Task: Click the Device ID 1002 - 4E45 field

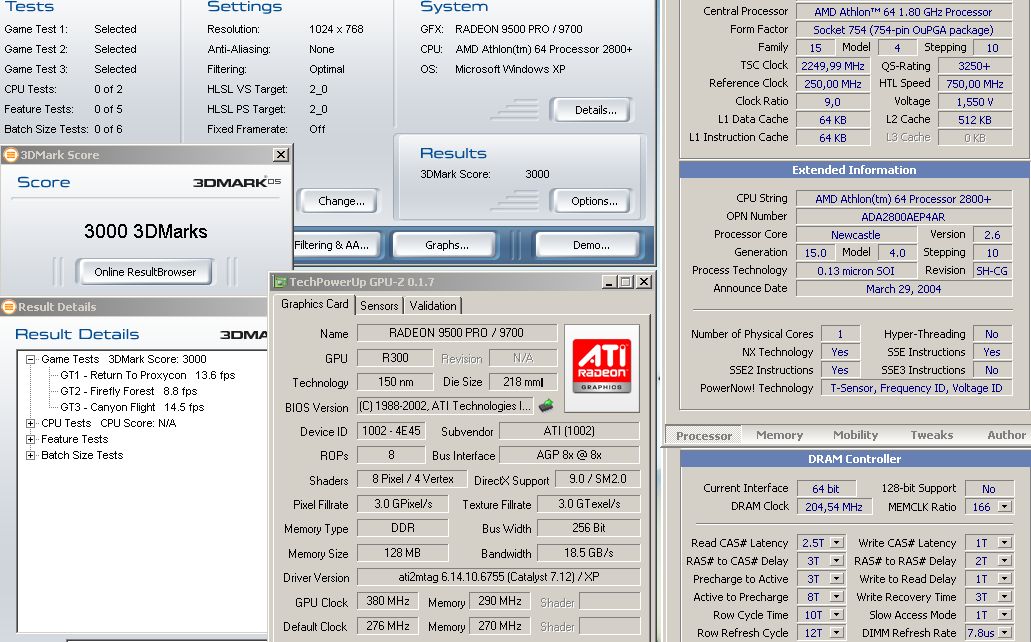Action: (391, 431)
